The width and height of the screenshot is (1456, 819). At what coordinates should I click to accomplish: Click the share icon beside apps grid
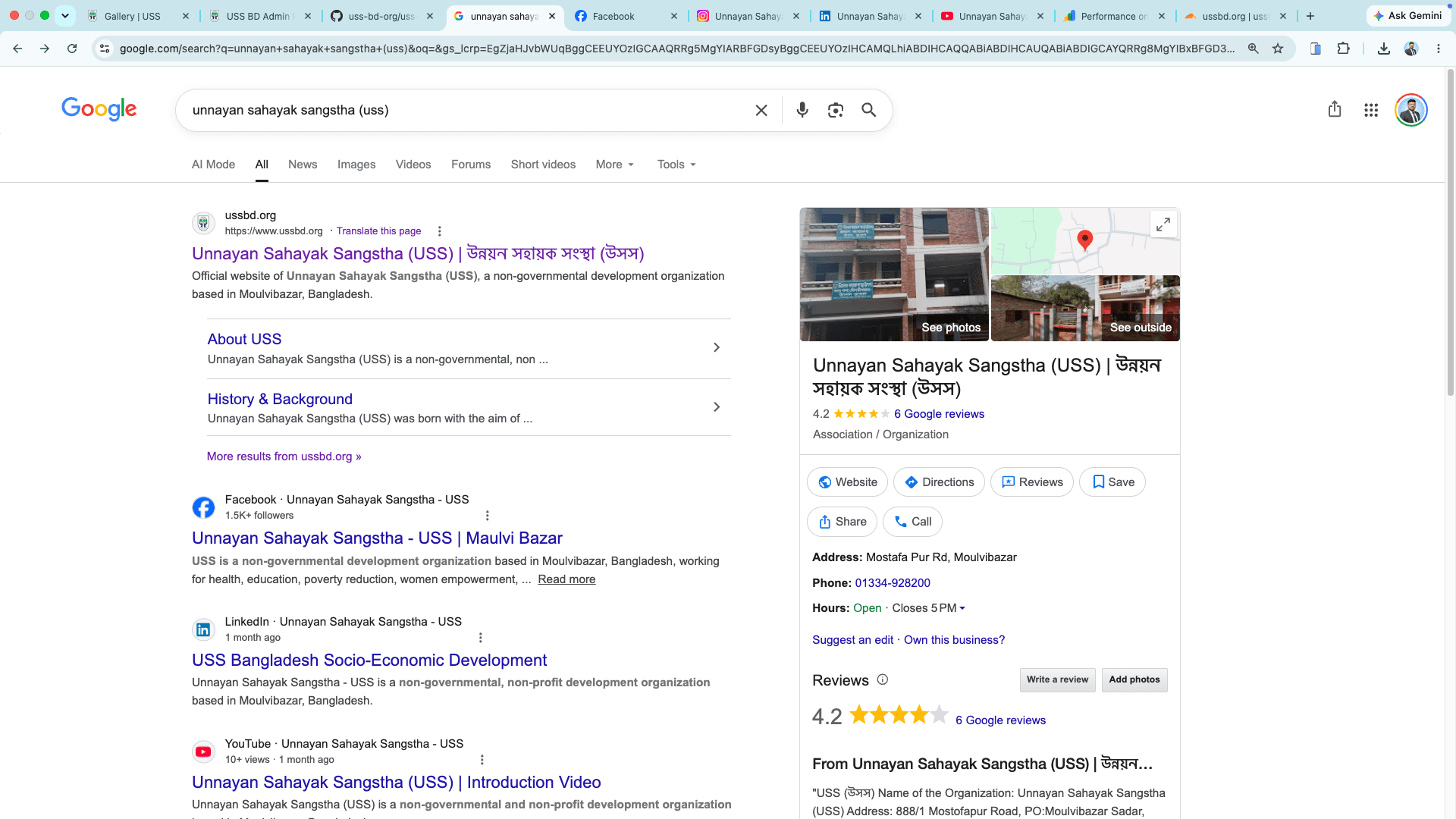1335,110
